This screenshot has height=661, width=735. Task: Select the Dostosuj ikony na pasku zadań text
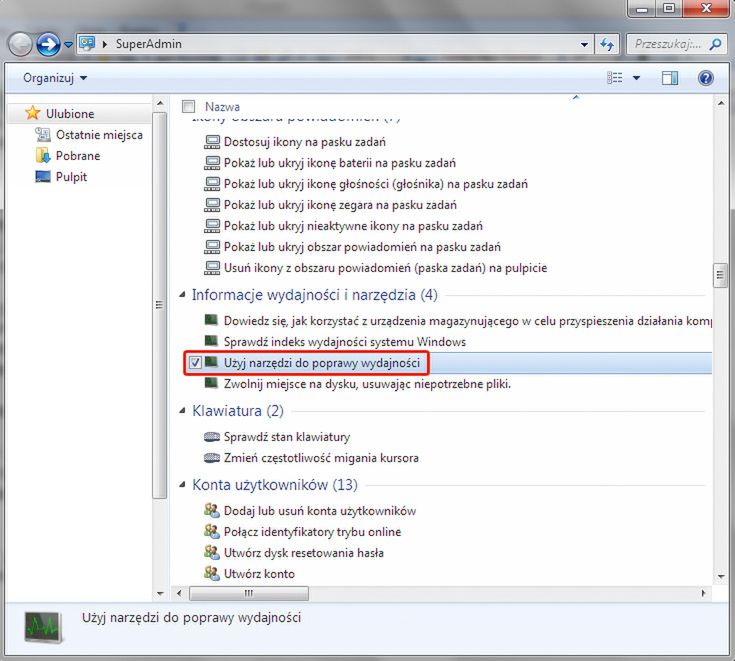coord(305,142)
